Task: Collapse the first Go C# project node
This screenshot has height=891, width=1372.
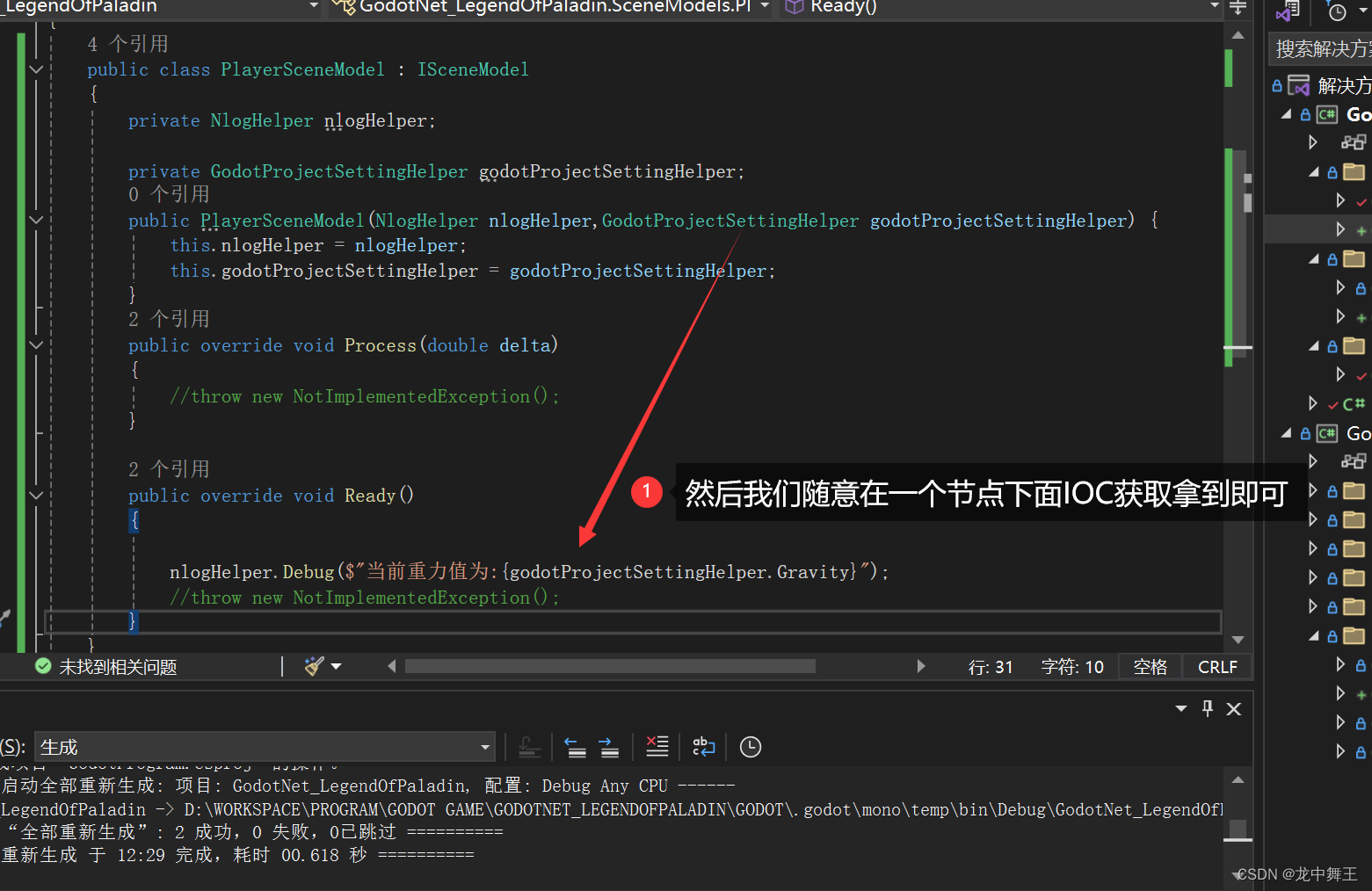Action: pos(1286,114)
